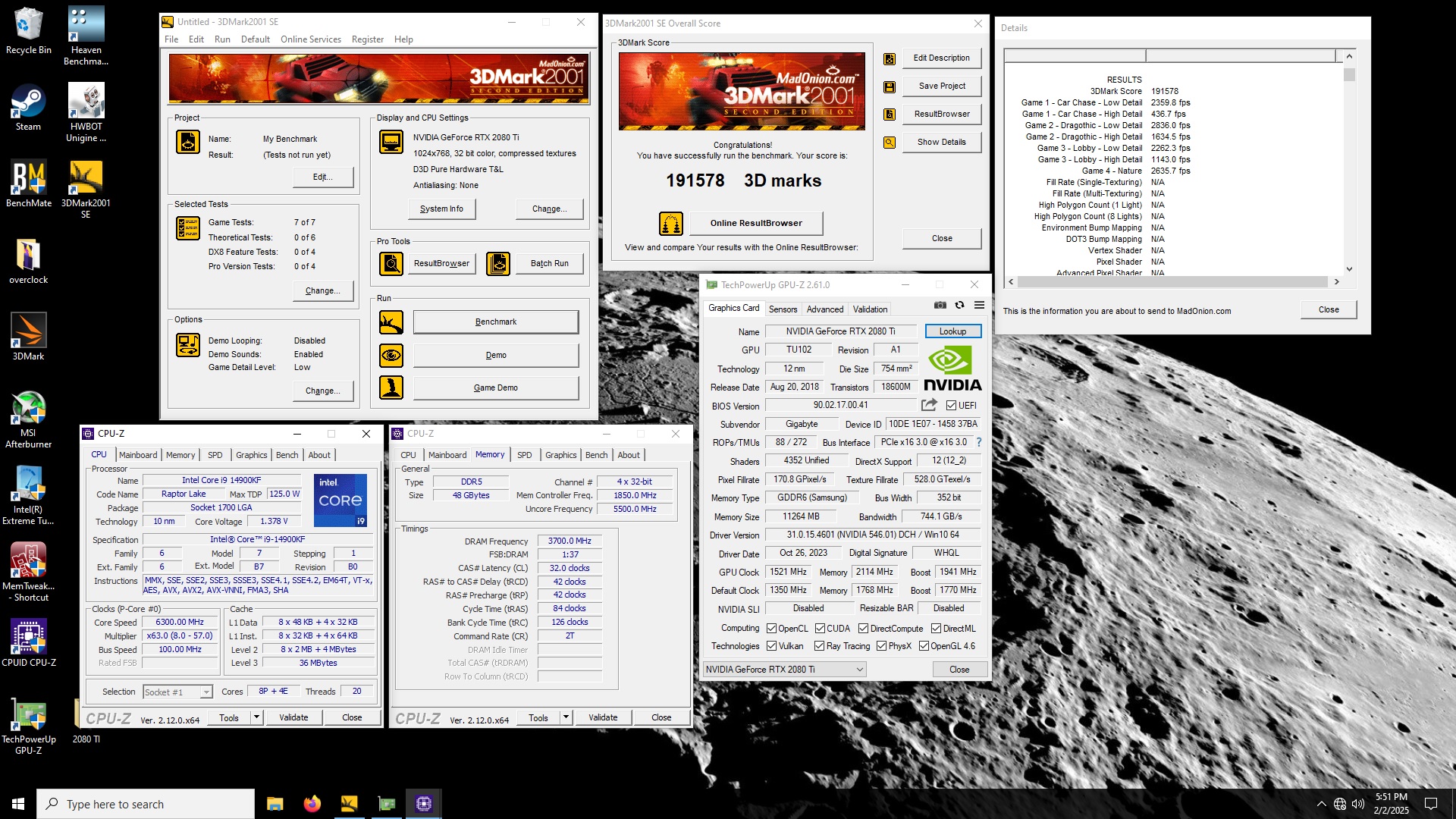Image resolution: width=1456 pixels, height=819 pixels.
Task: Toggle the Ray Tracing checkbox
Action: [x=819, y=646]
